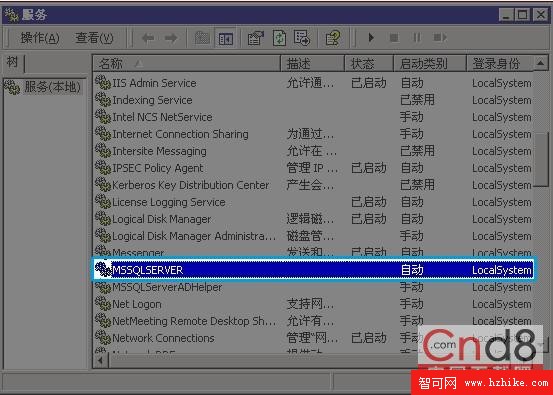Click the horizontal scrollbar left arrow
The width and height of the screenshot is (553, 395).
click(x=101, y=360)
